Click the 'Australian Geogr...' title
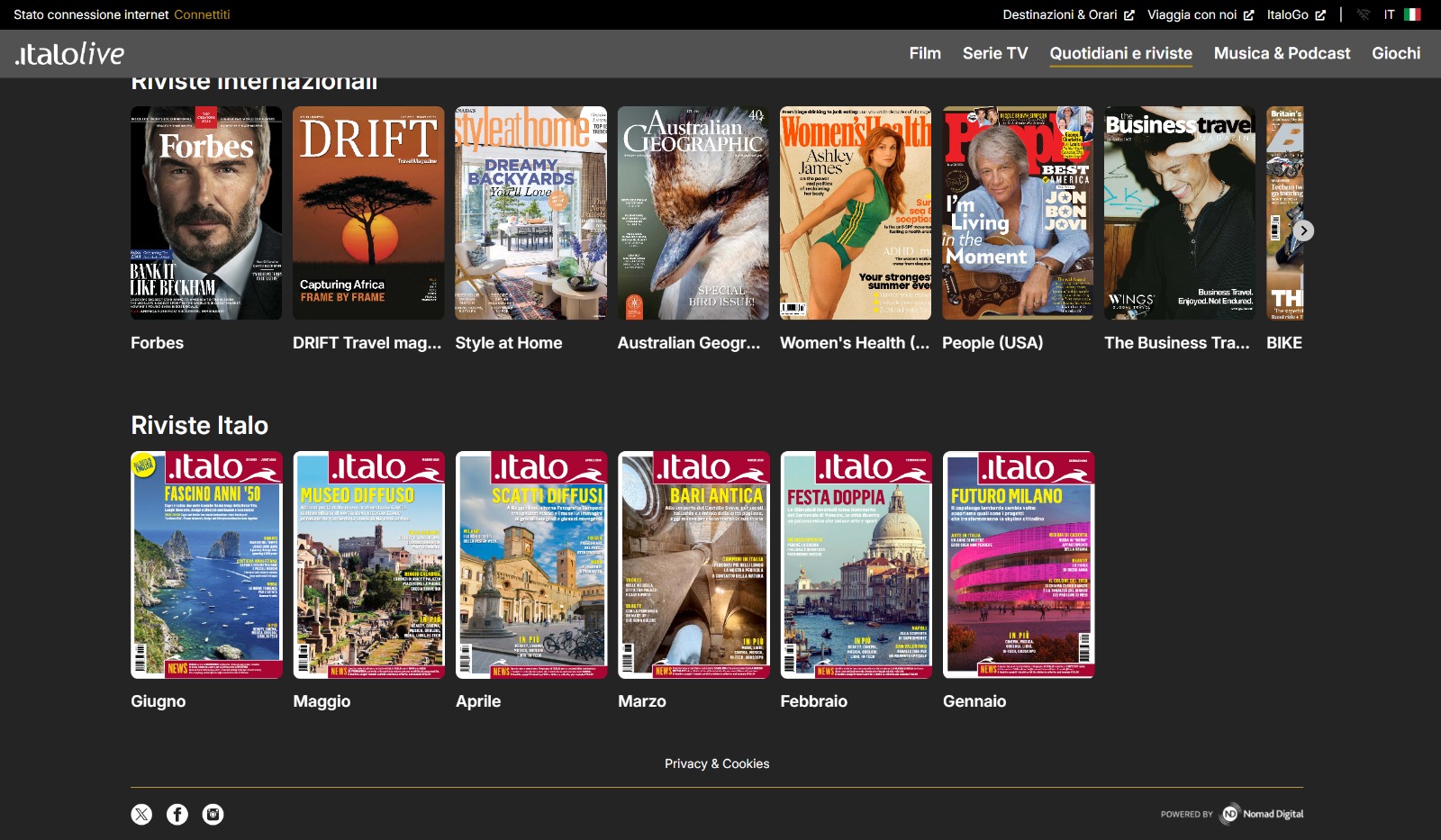This screenshot has width=1441, height=840. 689,343
